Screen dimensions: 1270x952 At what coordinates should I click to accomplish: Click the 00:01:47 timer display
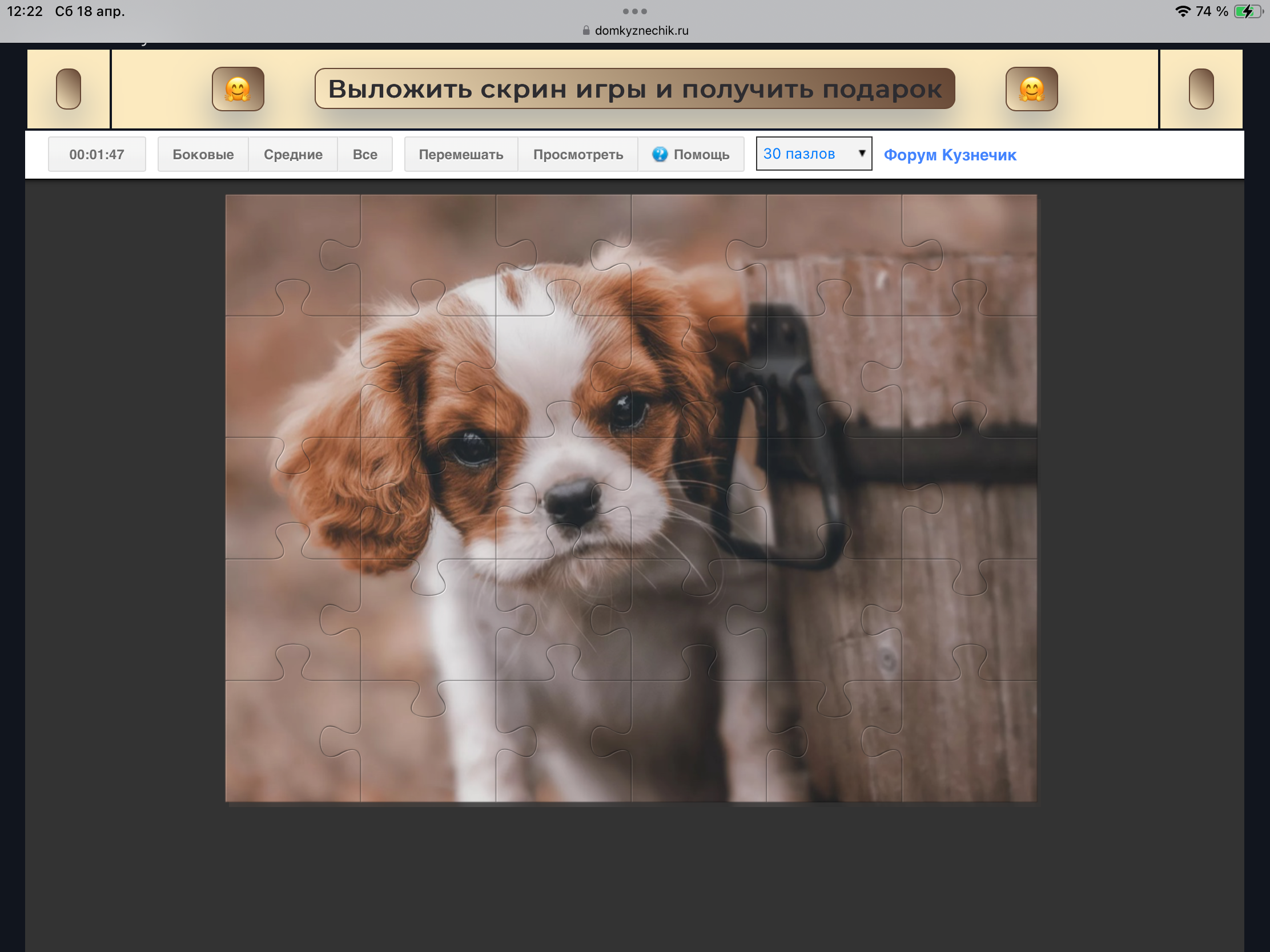click(x=97, y=154)
